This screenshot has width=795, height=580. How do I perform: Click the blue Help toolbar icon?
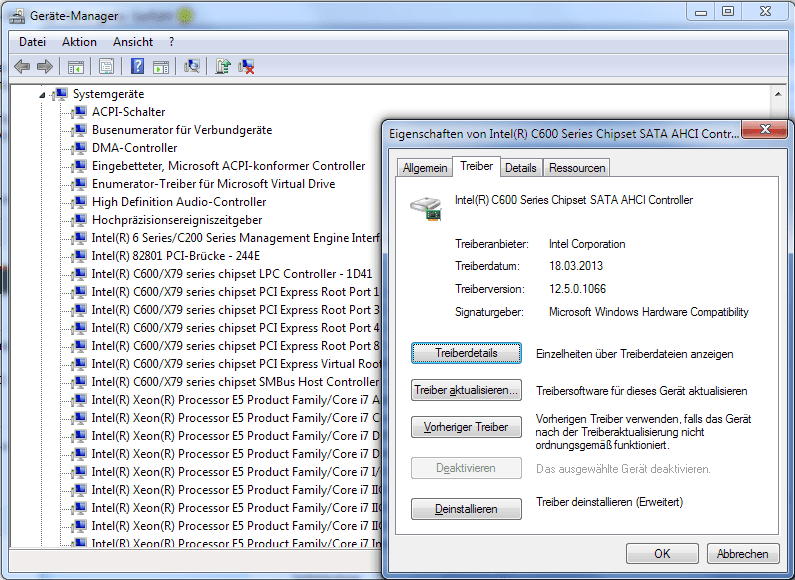point(137,66)
